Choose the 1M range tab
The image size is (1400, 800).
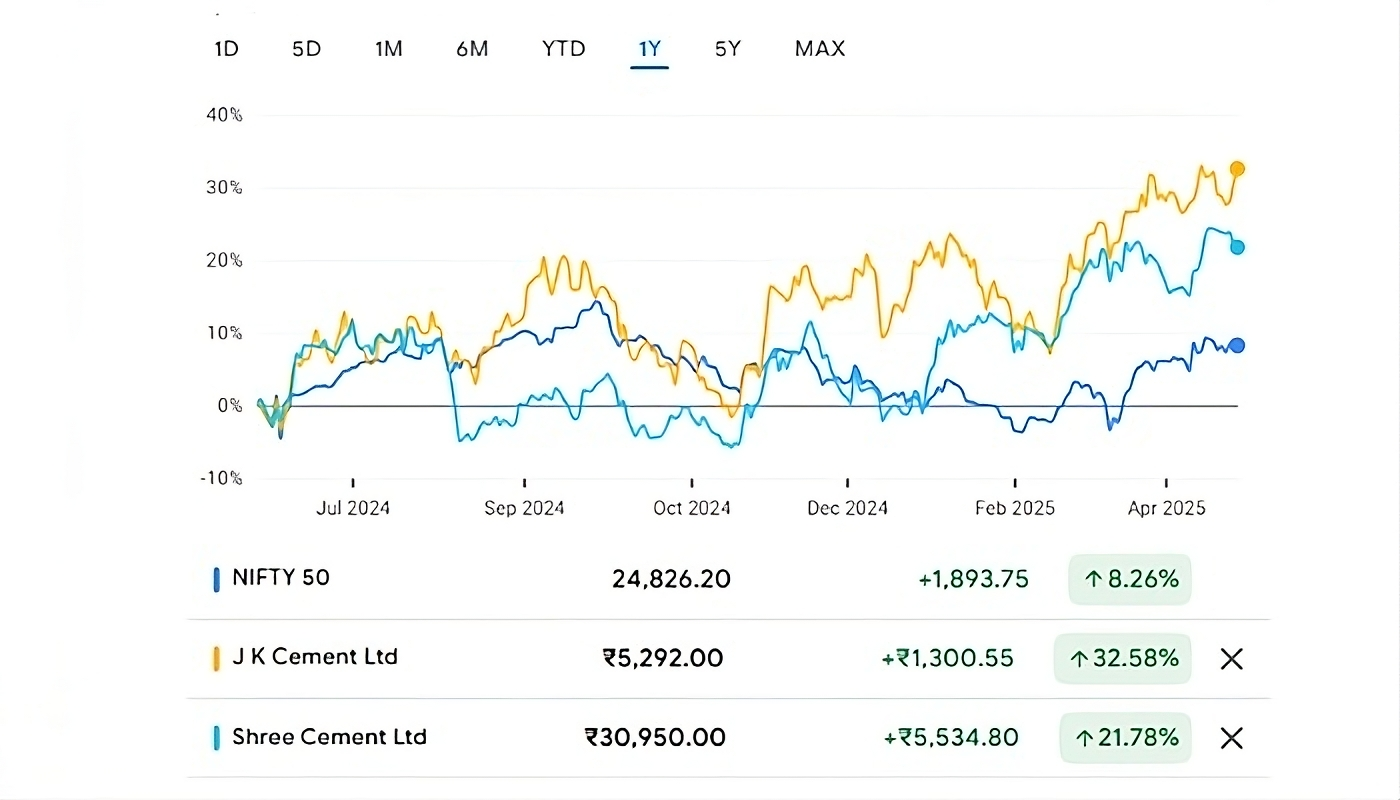pyautogui.click(x=389, y=48)
